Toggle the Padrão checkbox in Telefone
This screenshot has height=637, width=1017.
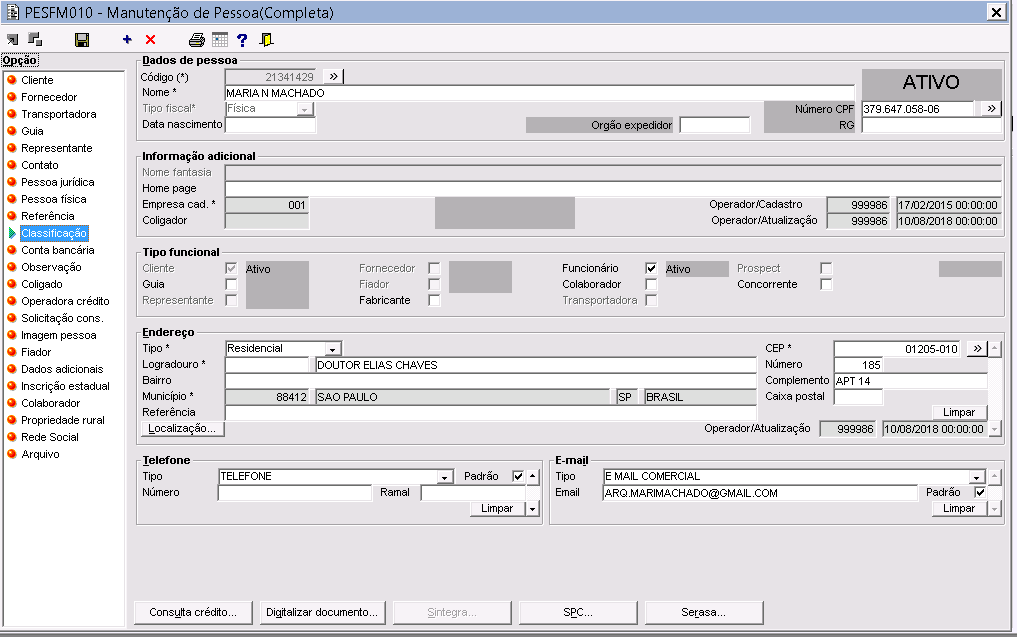coord(518,476)
